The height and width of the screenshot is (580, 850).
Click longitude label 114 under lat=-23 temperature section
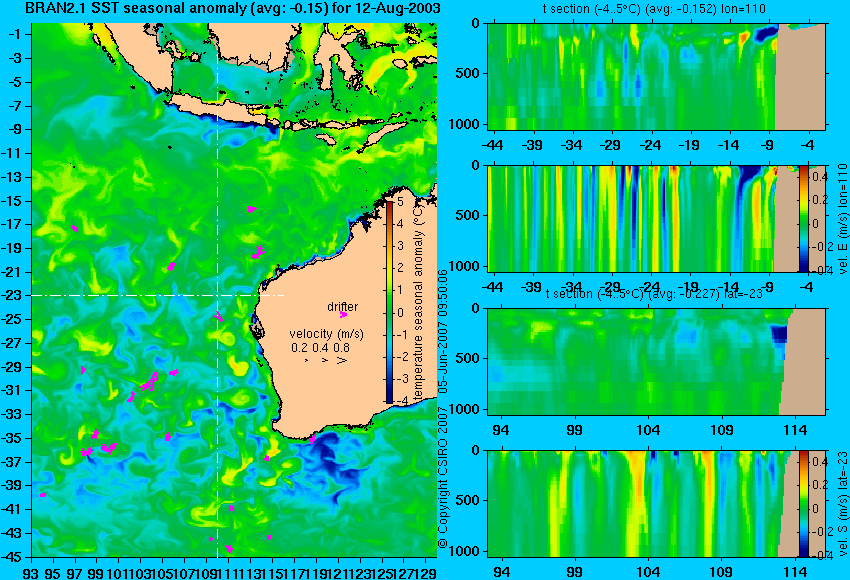795,430
